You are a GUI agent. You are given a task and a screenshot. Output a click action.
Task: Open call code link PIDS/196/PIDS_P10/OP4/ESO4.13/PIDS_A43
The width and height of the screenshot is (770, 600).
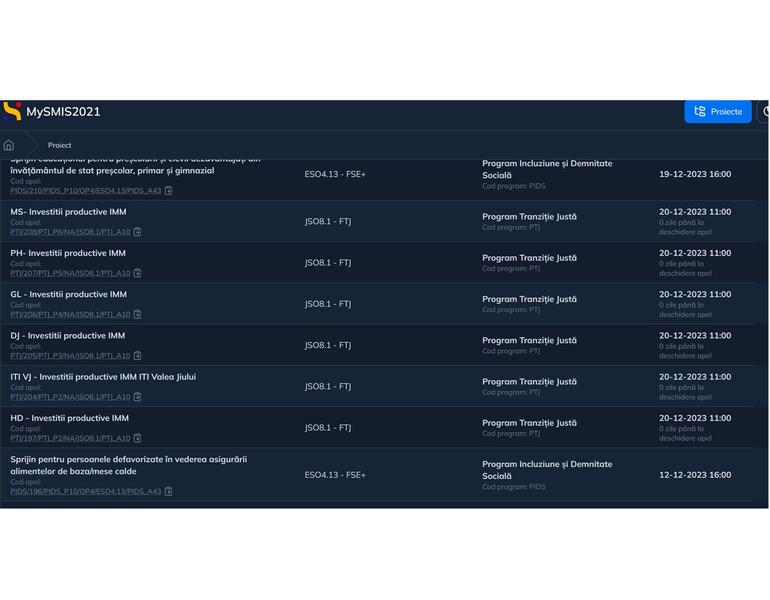coord(85,491)
